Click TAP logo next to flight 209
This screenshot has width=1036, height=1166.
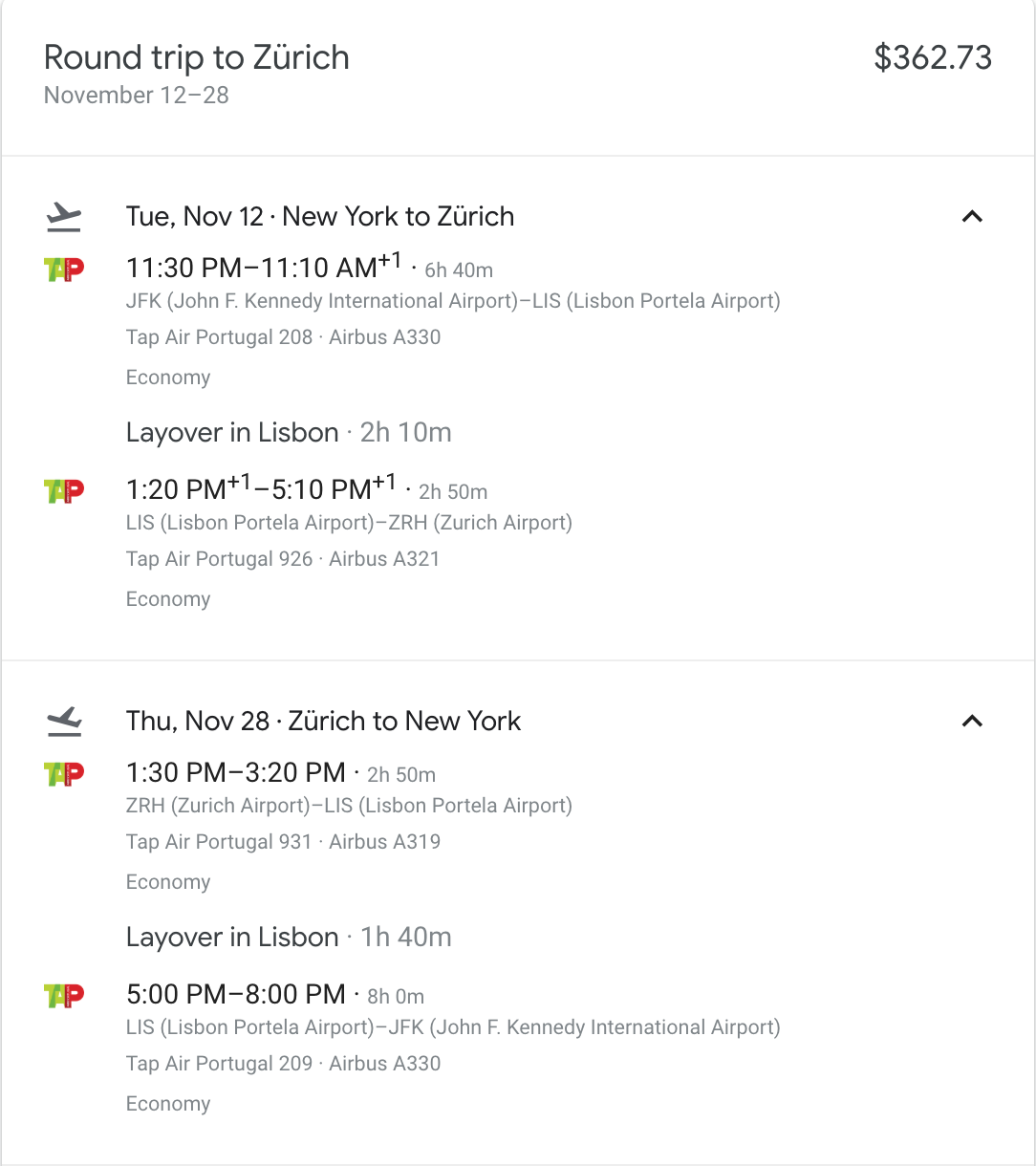point(64,996)
